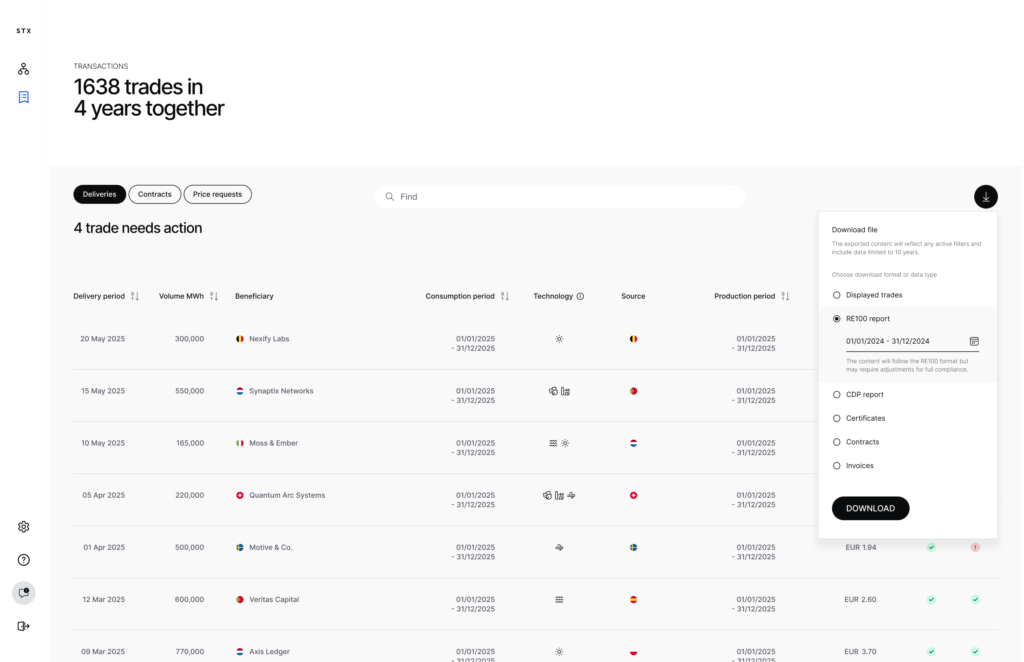The width and height of the screenshot is (1024, 662).
Task: Select the Displayed trades radio option
Action: point(837,295)
